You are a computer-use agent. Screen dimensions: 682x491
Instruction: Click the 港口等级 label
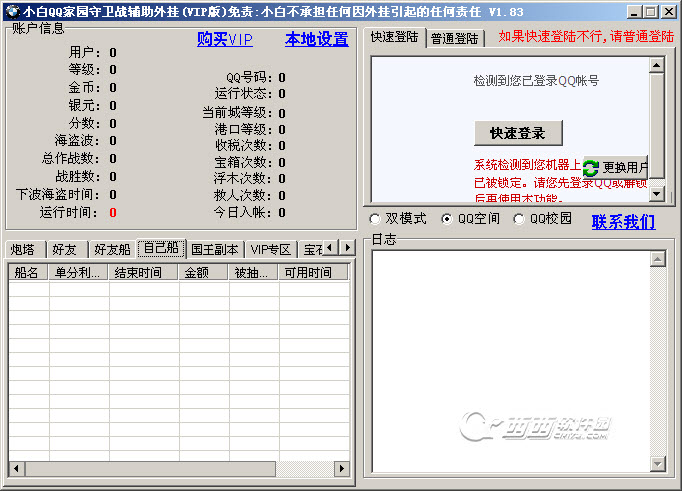tap(244, 129)
